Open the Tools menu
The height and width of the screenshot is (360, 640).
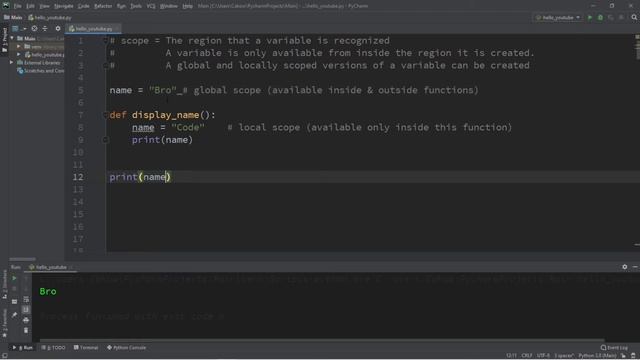point(136,6)
